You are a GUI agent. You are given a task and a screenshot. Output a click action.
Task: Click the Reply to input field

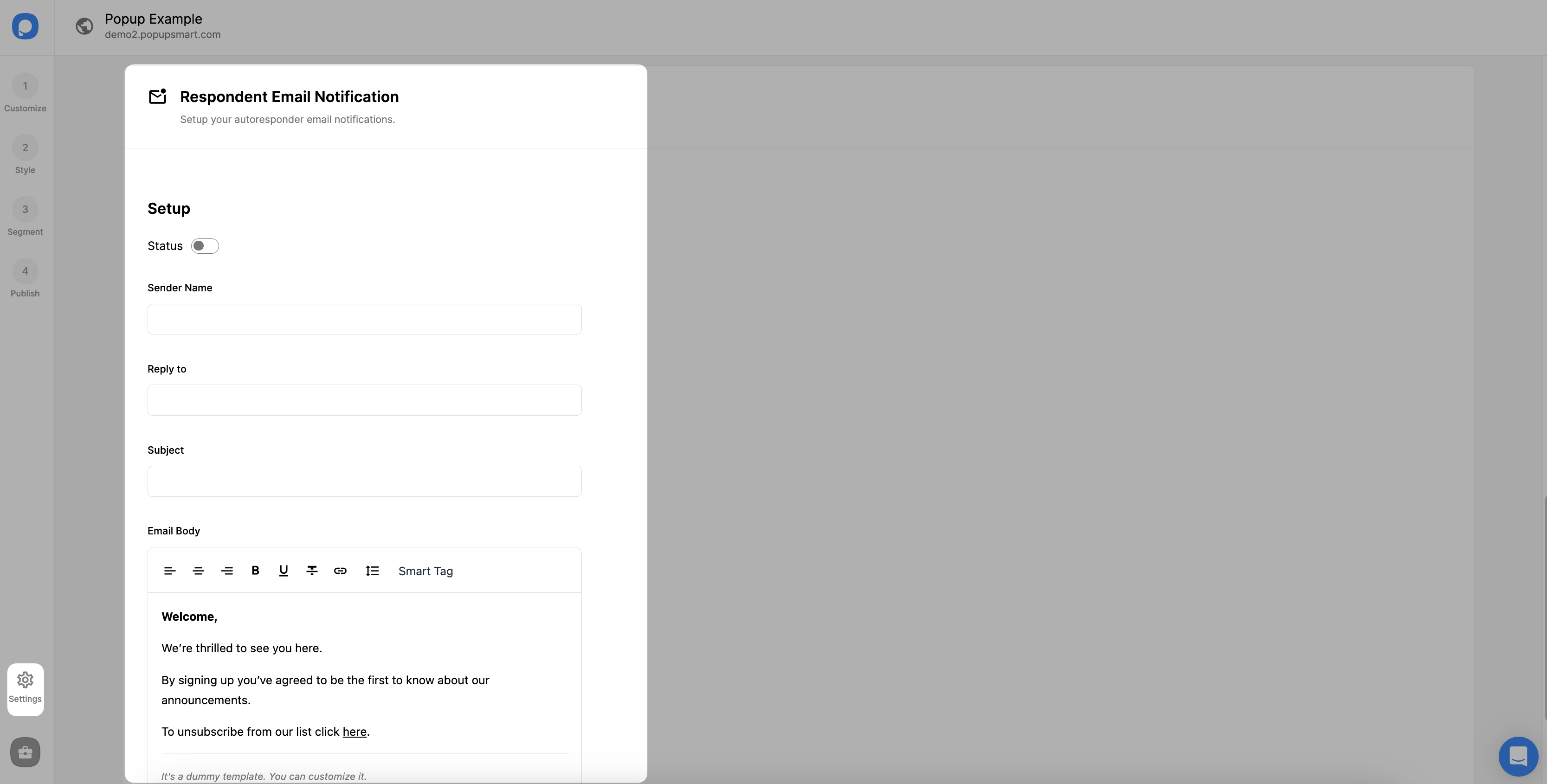pyautogui.click(x=364, y=399)
